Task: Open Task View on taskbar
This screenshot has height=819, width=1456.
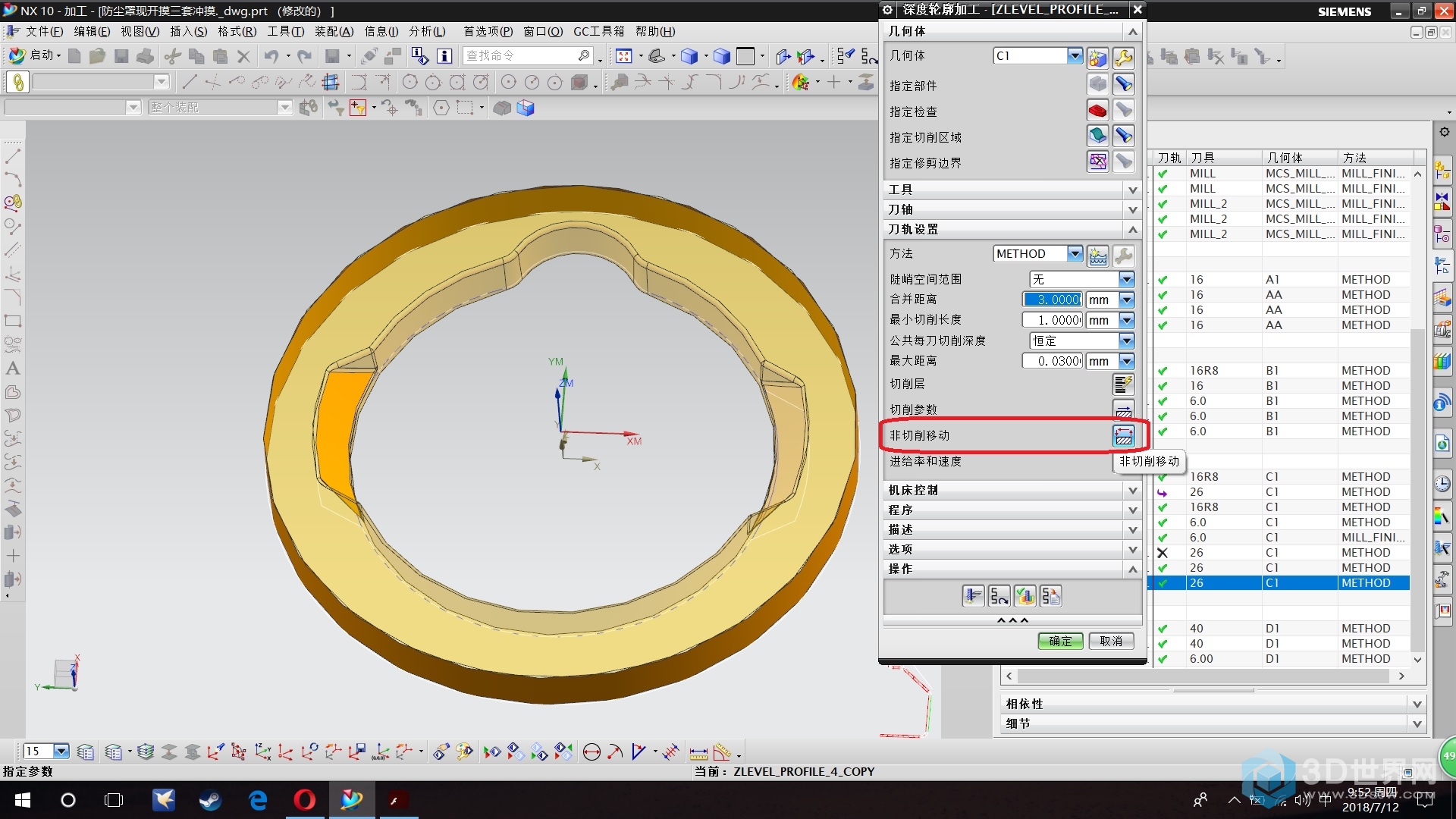Action: [x=114, y=799]
